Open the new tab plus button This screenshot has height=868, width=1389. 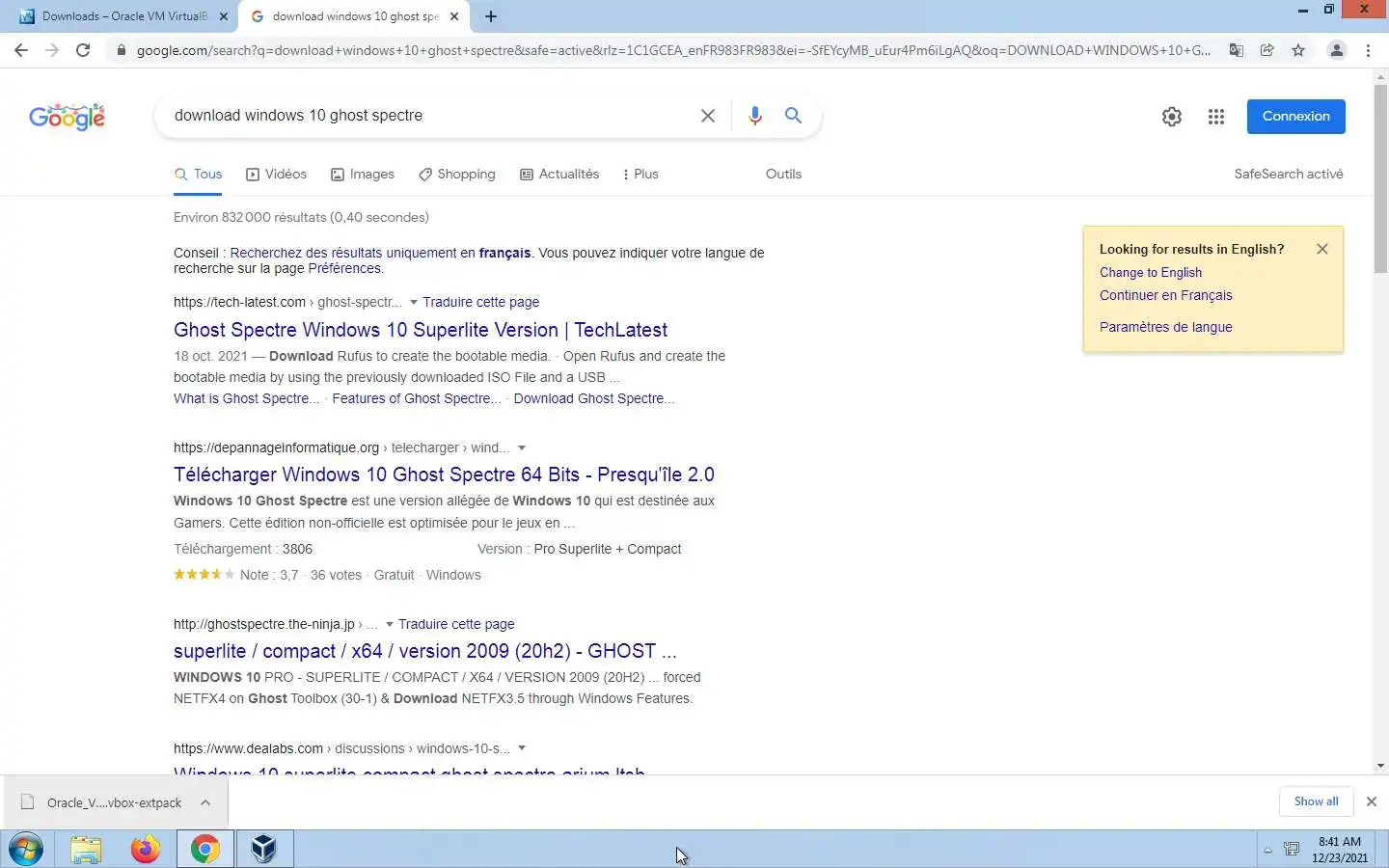[491, 16]
